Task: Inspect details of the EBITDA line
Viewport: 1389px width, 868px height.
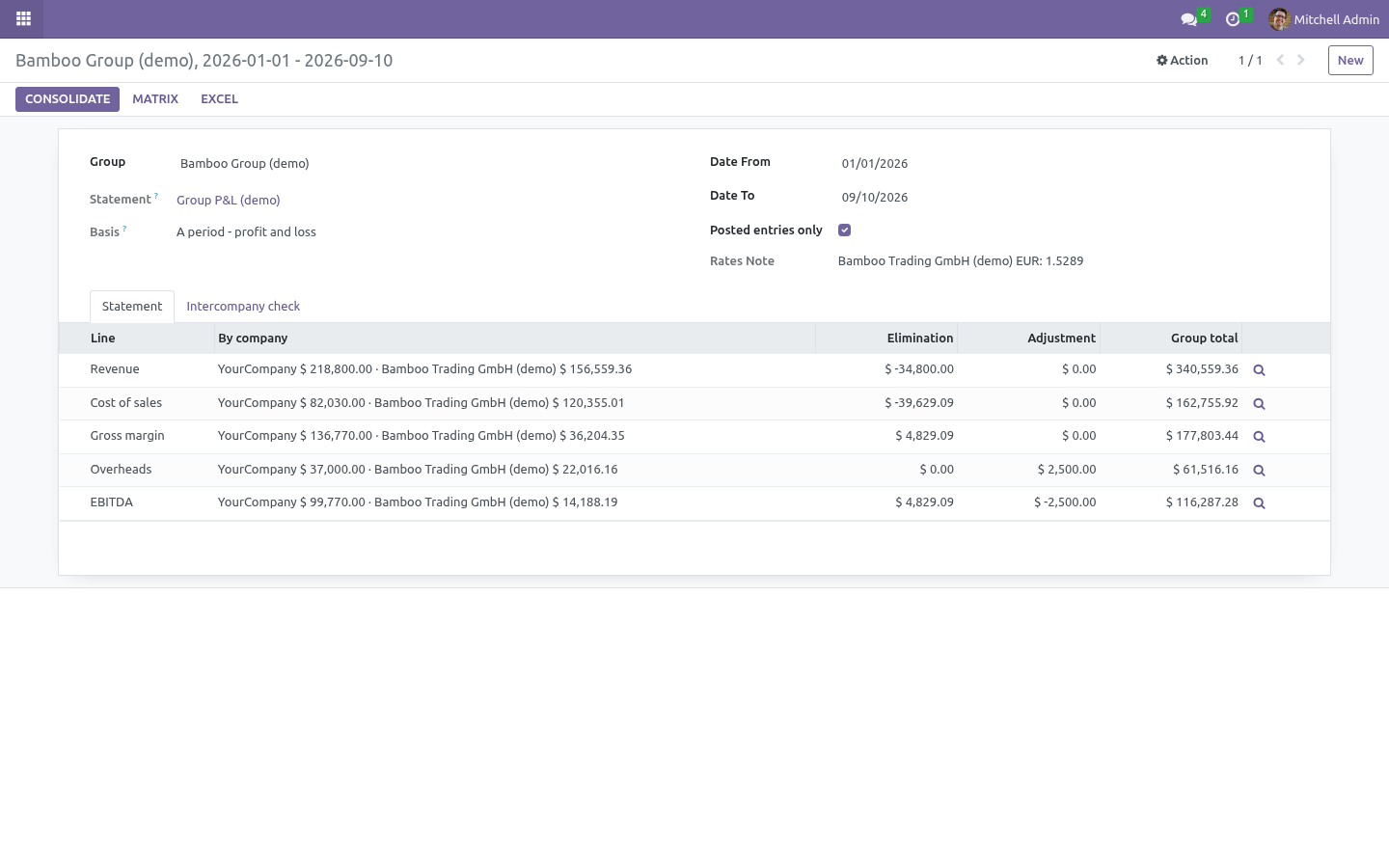Action: coord(1259,503)
